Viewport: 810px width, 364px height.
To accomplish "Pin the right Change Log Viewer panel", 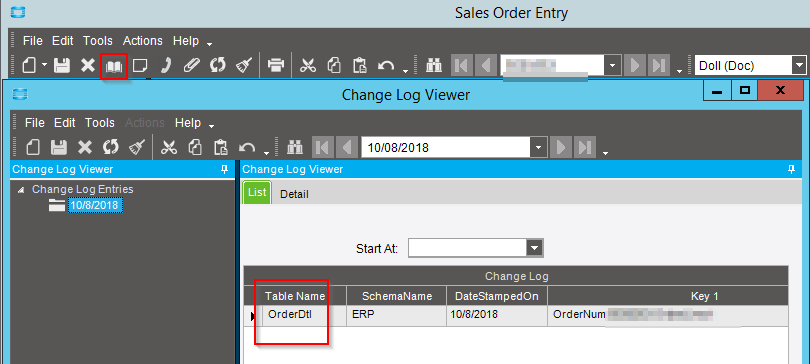I will pyautogui.click(x=791, y=169).
